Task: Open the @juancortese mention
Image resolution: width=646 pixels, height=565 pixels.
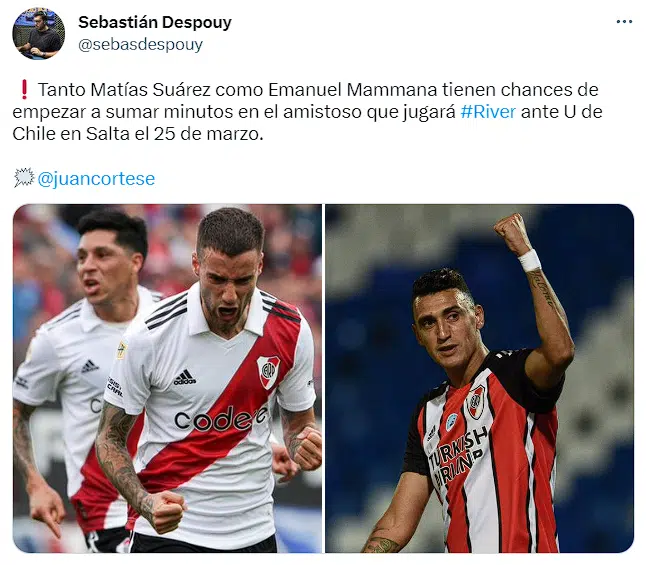Action: coord(96,178)
